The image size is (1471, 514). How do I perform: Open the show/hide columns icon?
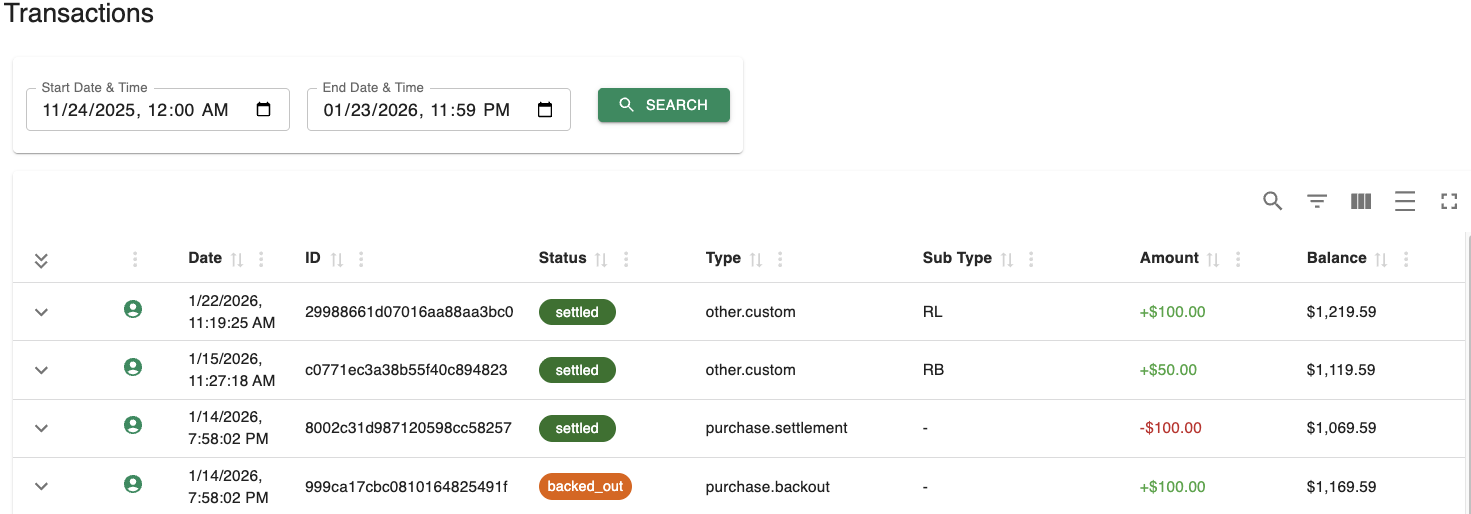click(x=1361, y=201)
